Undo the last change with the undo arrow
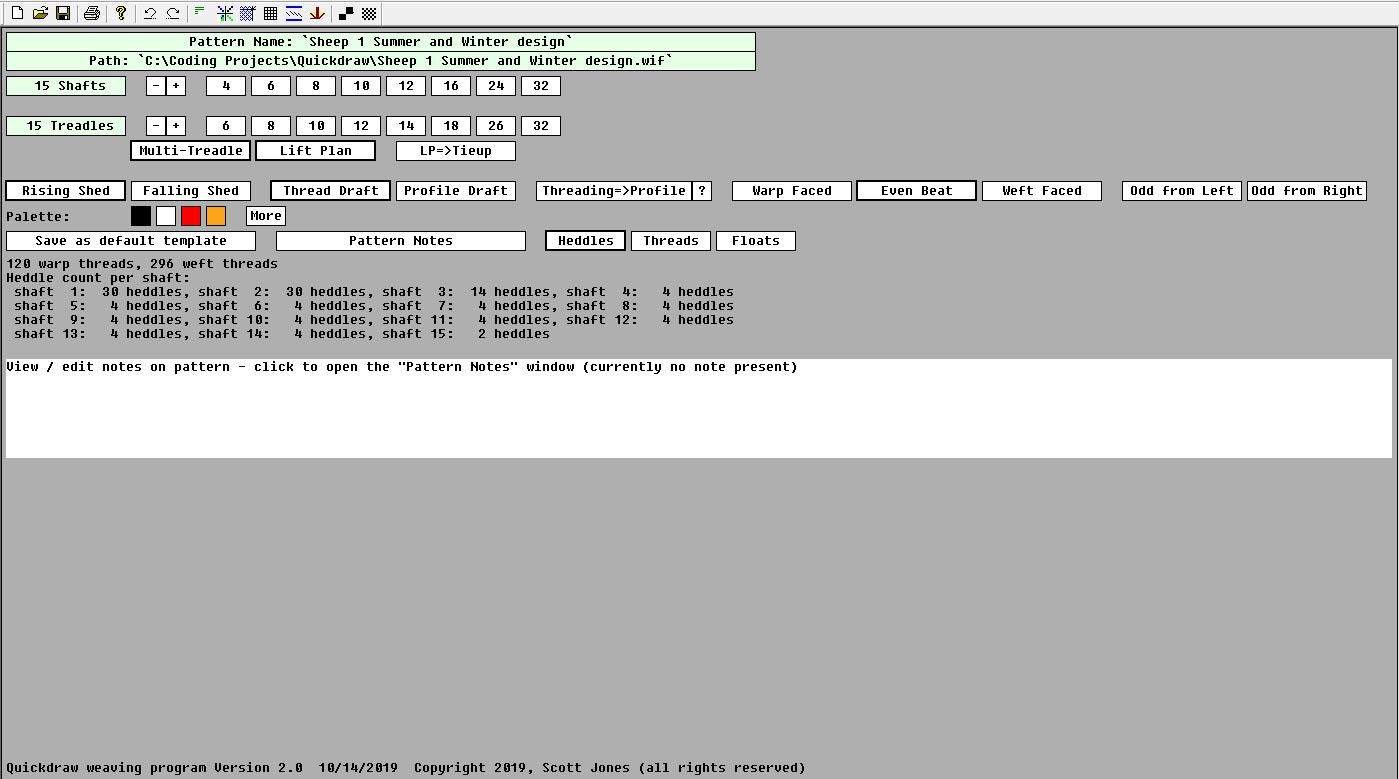 coord(149,13)
